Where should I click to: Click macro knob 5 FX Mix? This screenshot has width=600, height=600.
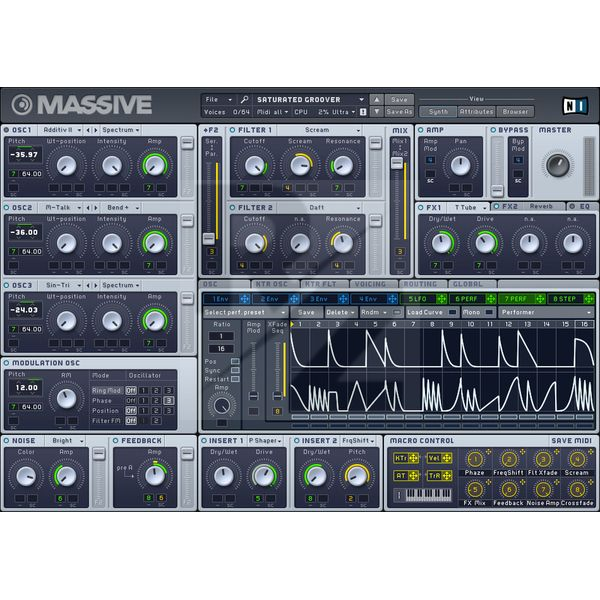(x=475, y=489)
